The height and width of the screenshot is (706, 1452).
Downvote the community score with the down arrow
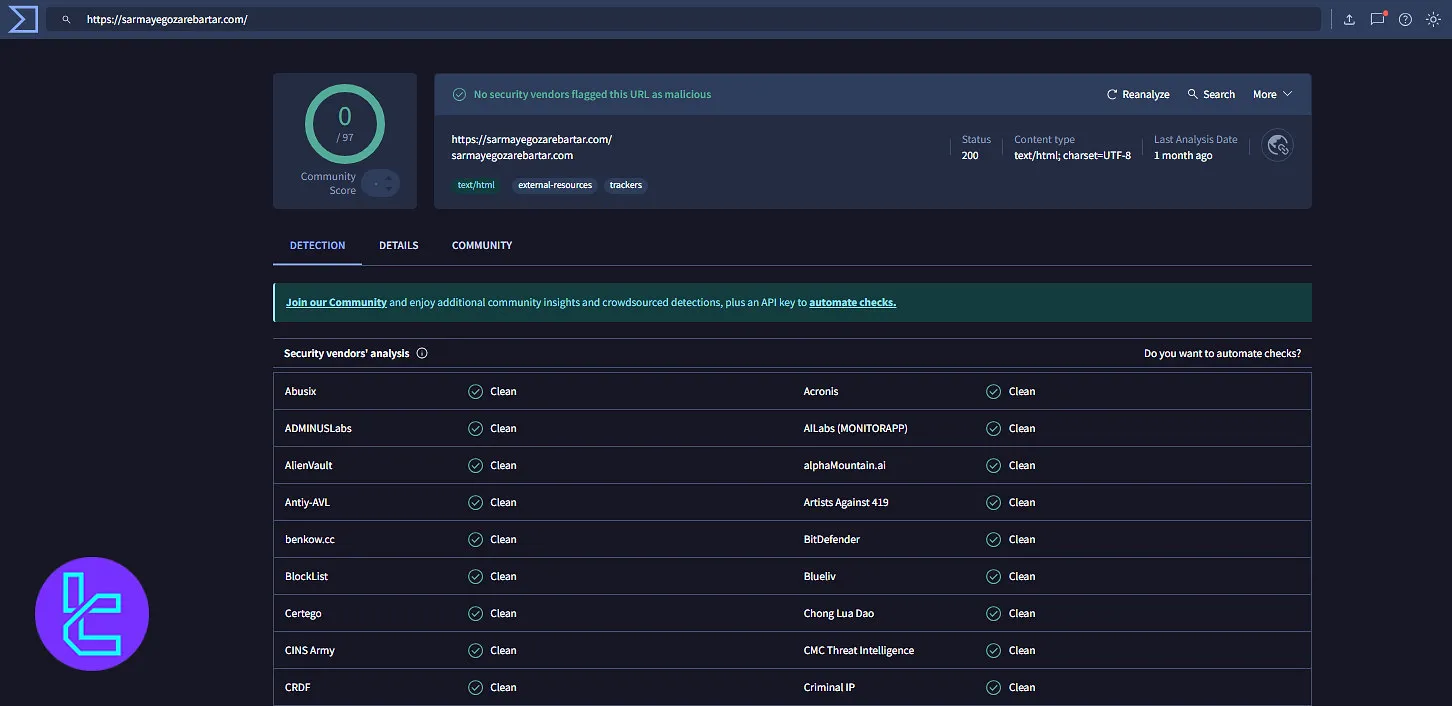coord(388,188)
